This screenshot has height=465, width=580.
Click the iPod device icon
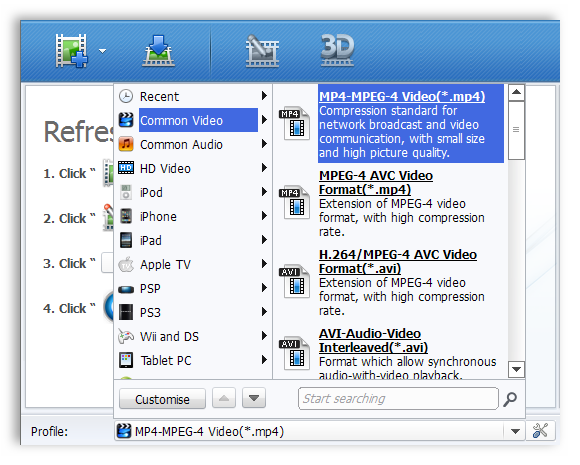[126, 192]
